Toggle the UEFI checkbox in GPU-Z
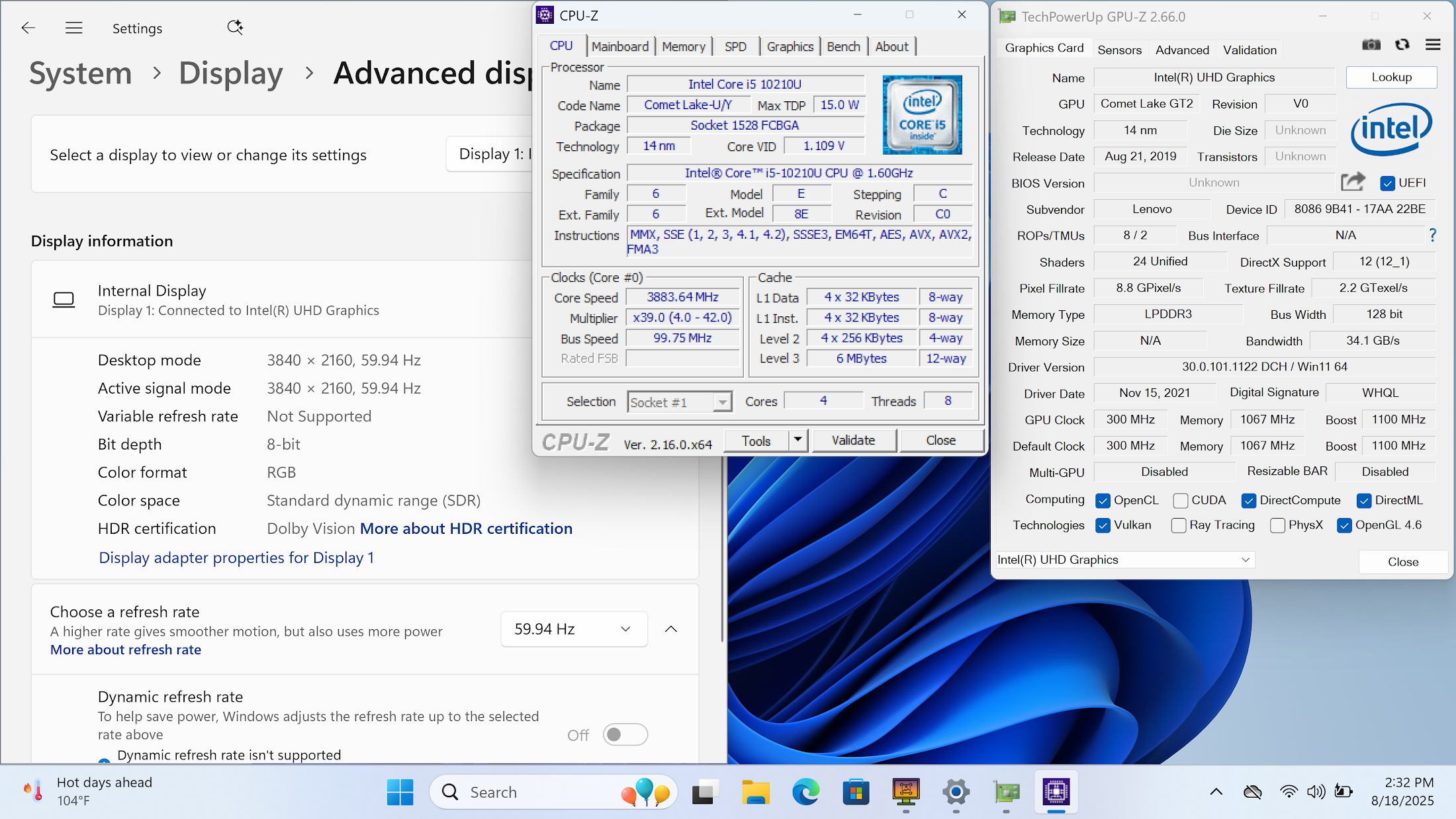 click(1388, 183)
